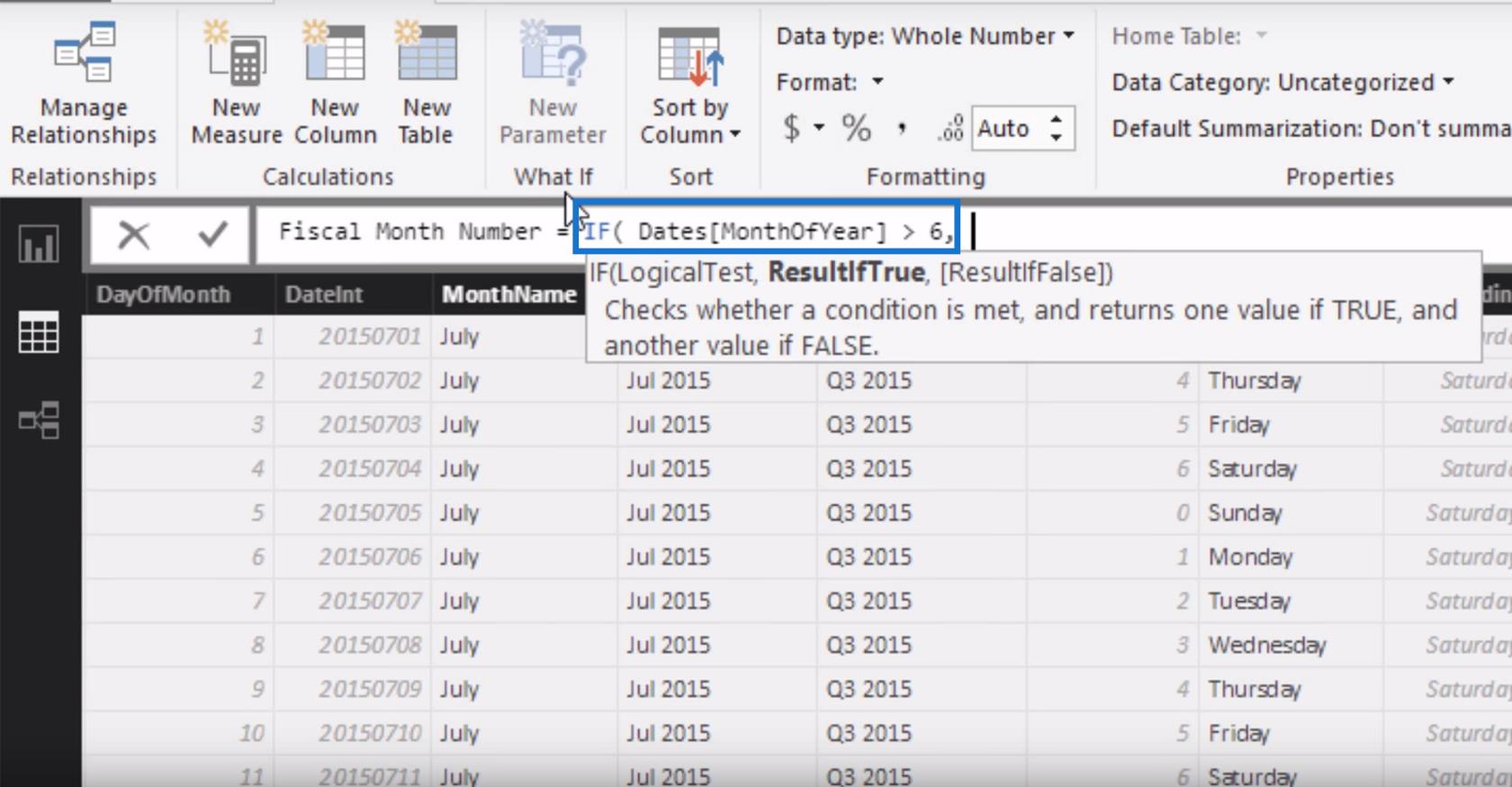
Task: Add a New Column
Action: (x=335, y=83)
